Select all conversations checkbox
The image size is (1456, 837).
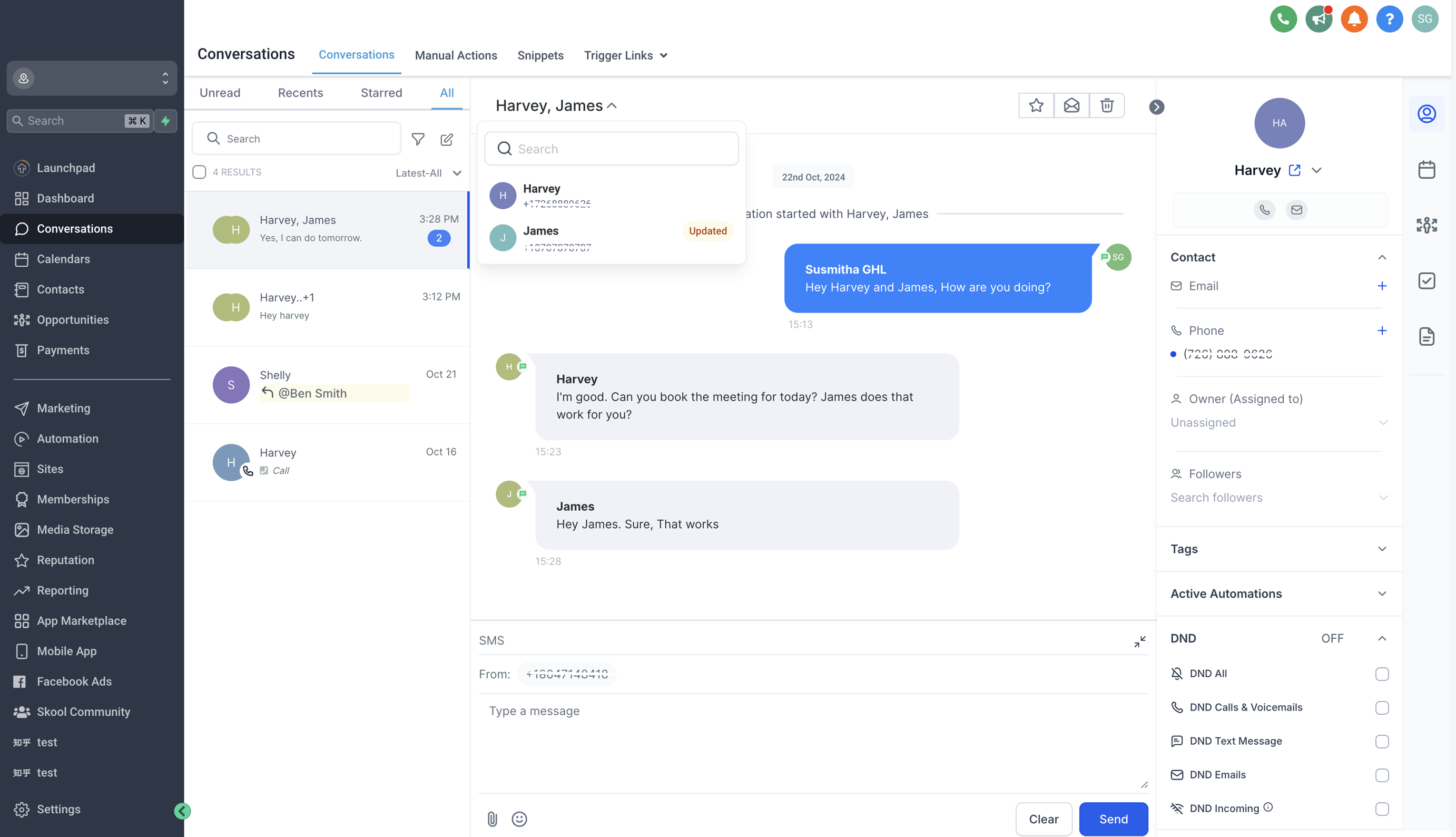click(199, 172)
